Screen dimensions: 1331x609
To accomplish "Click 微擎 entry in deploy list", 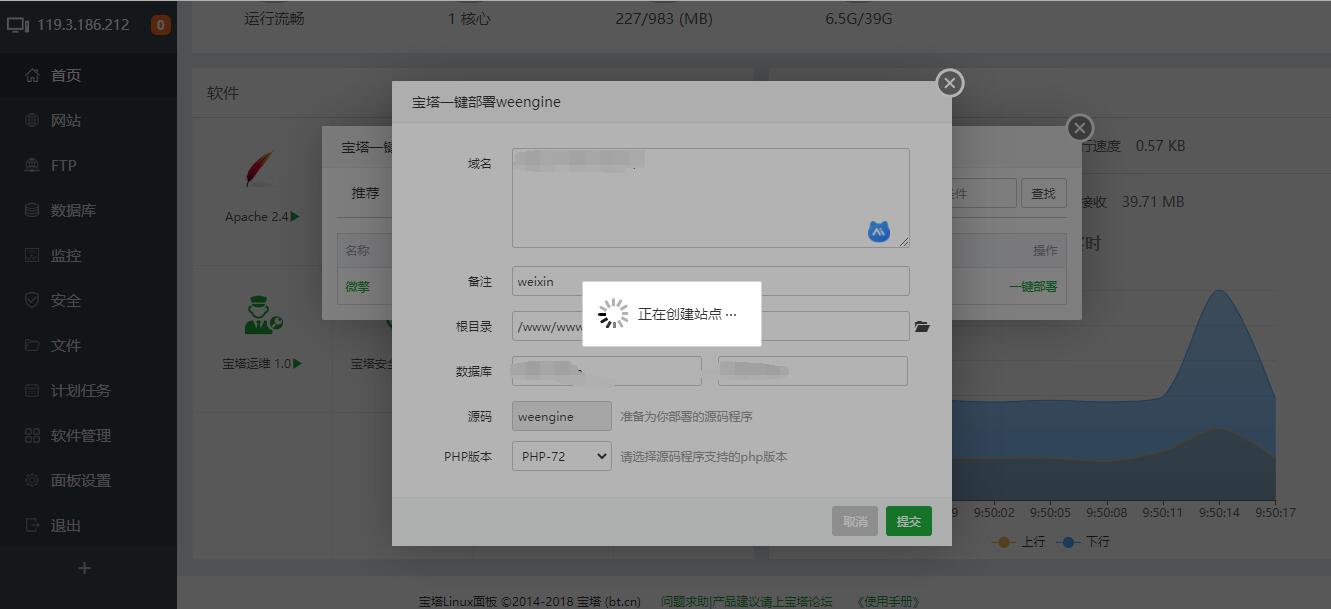I will tap(358, 286).
